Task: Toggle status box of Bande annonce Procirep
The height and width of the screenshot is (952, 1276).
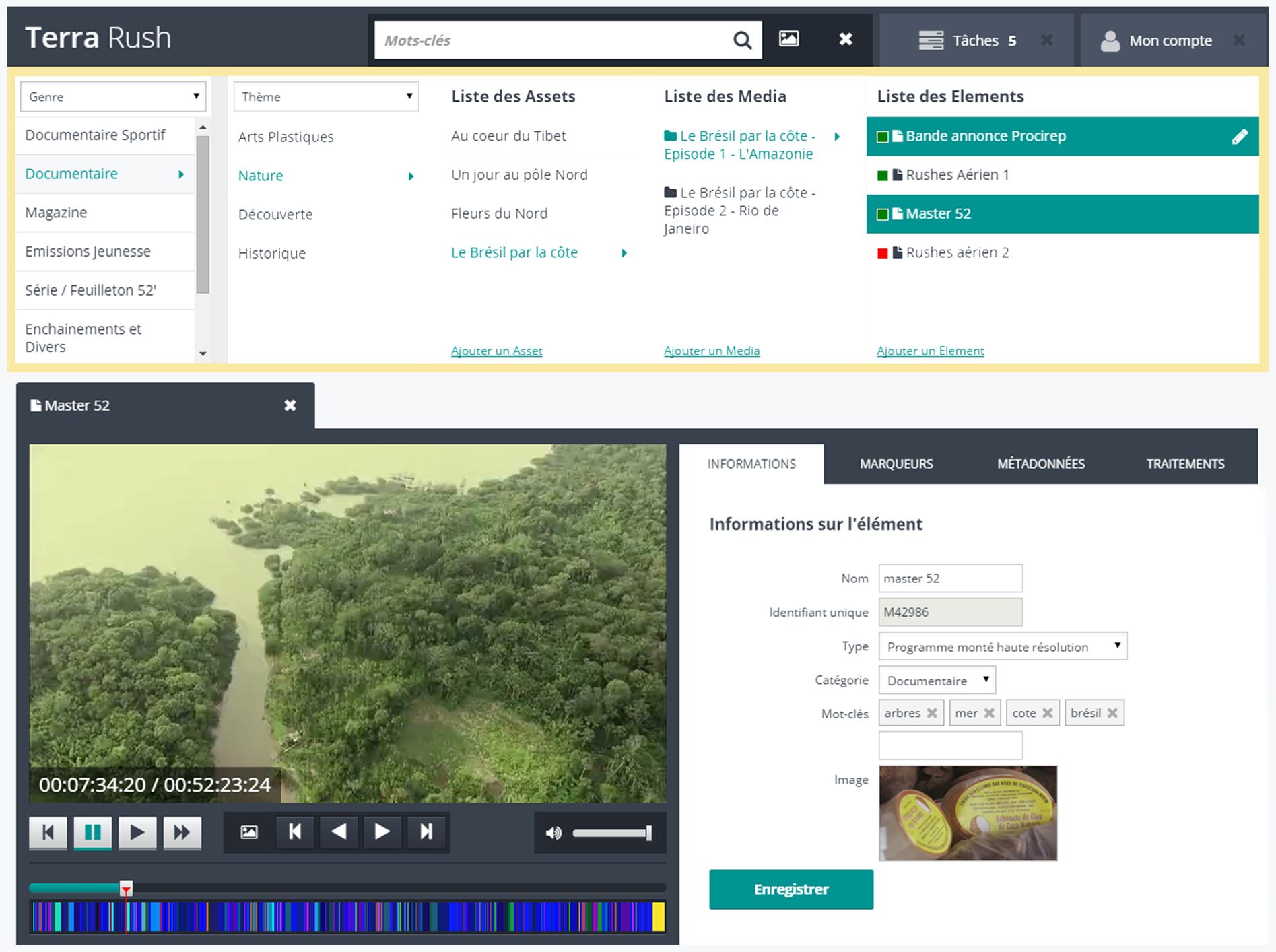Action: coord(882,137)
